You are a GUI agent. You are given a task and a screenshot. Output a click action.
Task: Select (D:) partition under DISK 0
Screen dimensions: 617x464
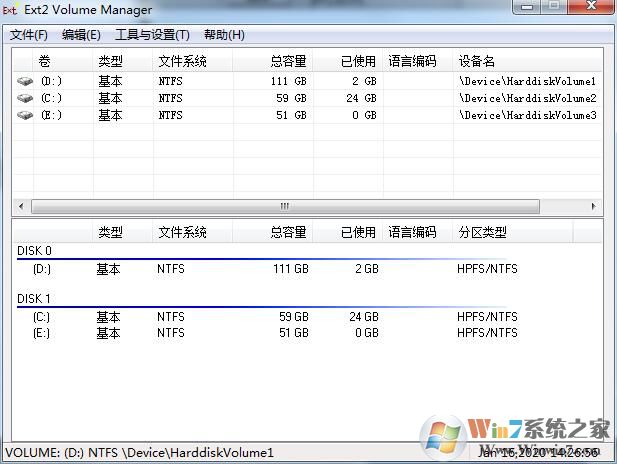(42, 269)
